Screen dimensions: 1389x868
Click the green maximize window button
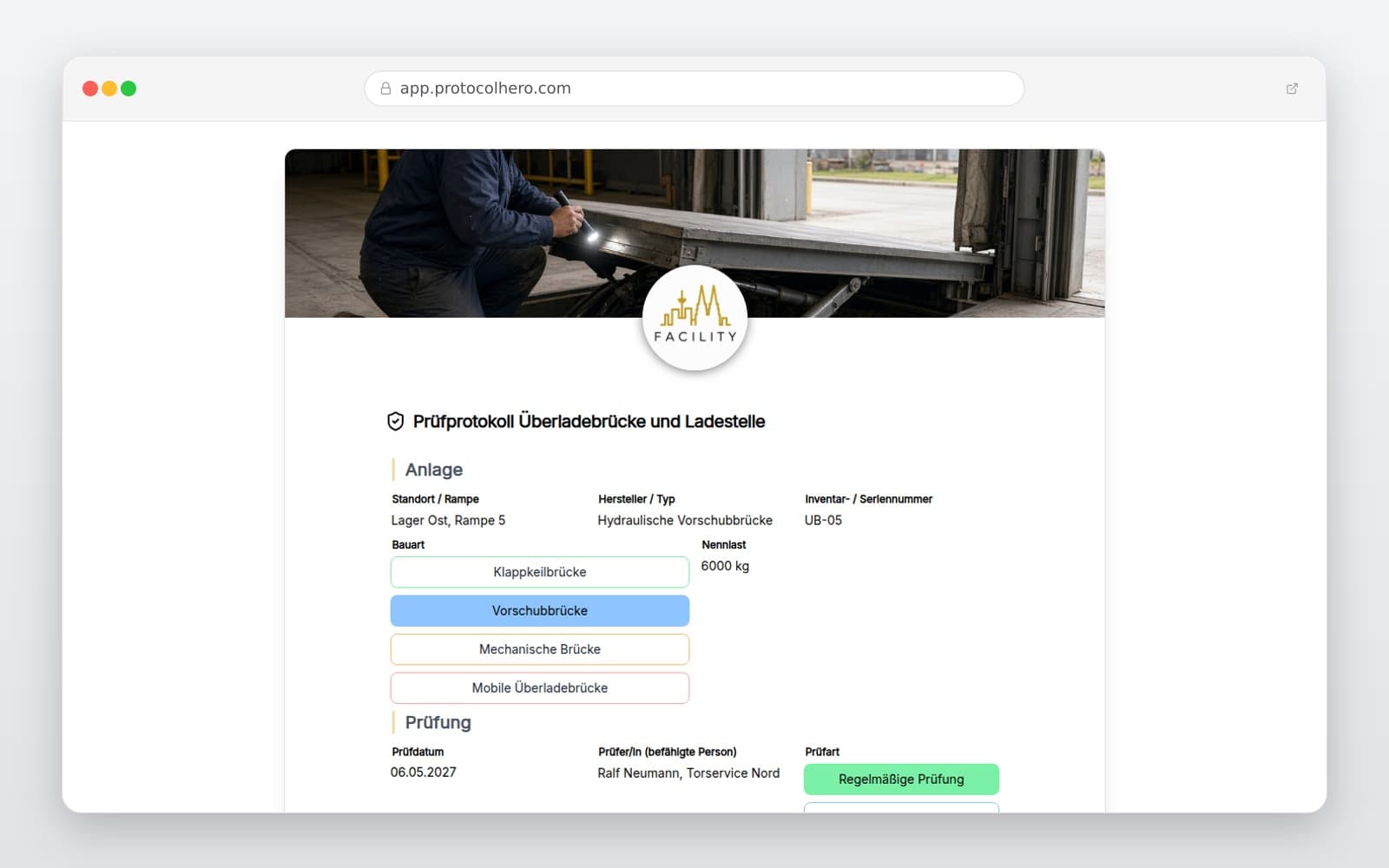(x=128, y=89)
